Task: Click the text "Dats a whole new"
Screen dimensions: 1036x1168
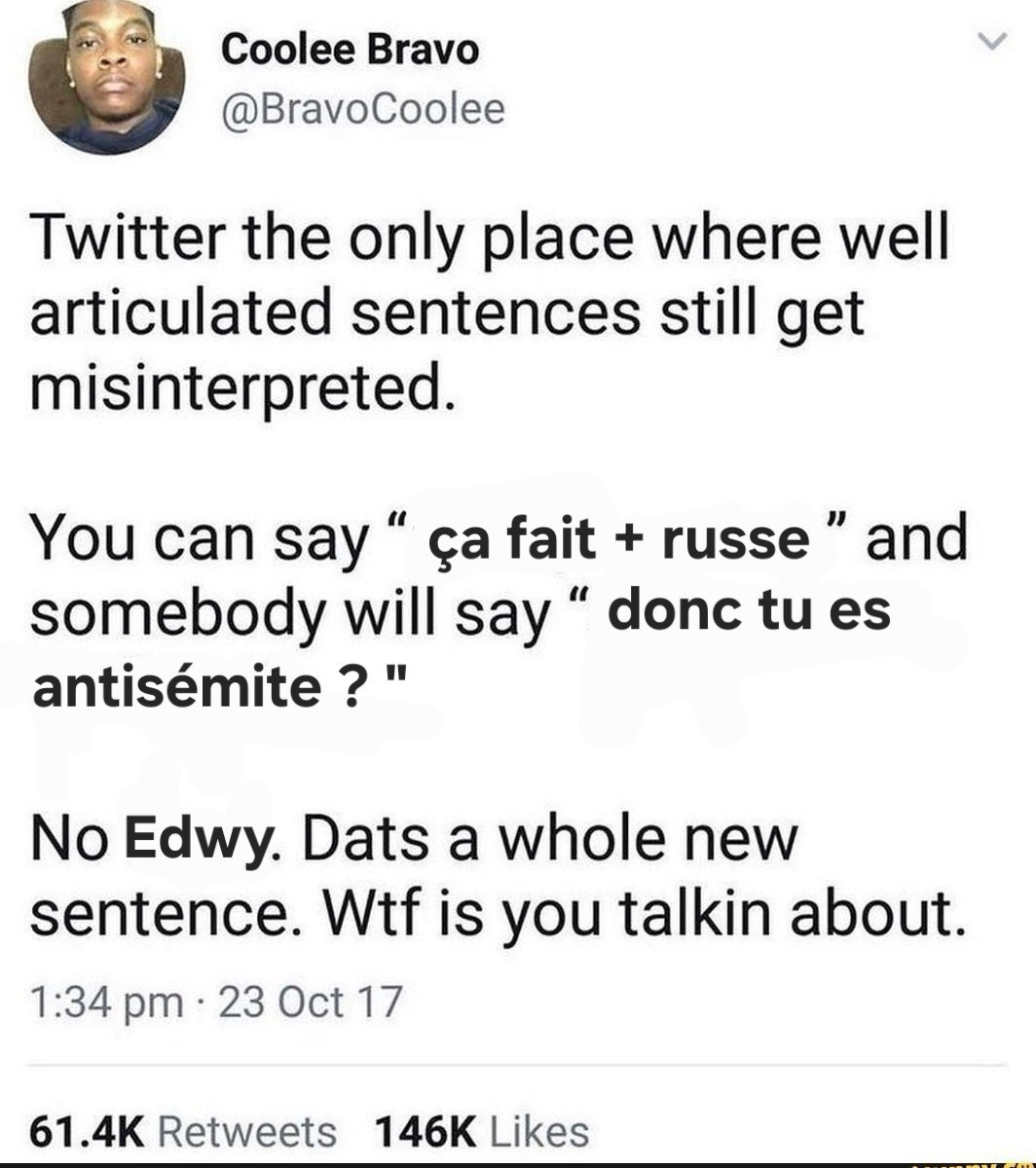Action: click(x=549, y=838)
